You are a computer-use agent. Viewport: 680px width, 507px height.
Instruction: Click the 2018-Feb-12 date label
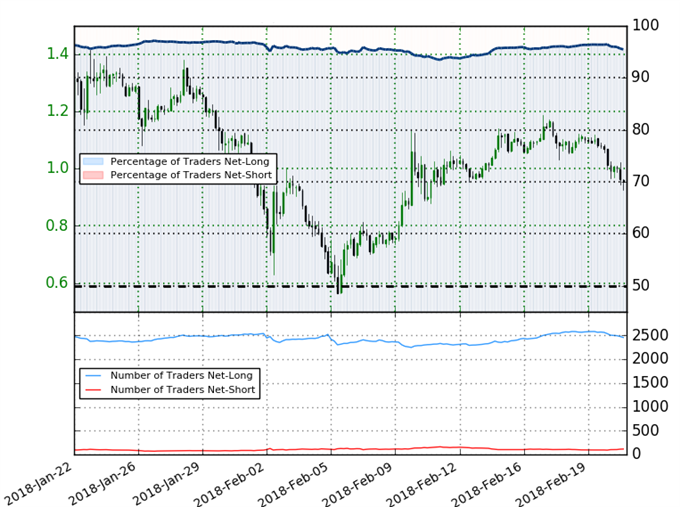(423, 484)
